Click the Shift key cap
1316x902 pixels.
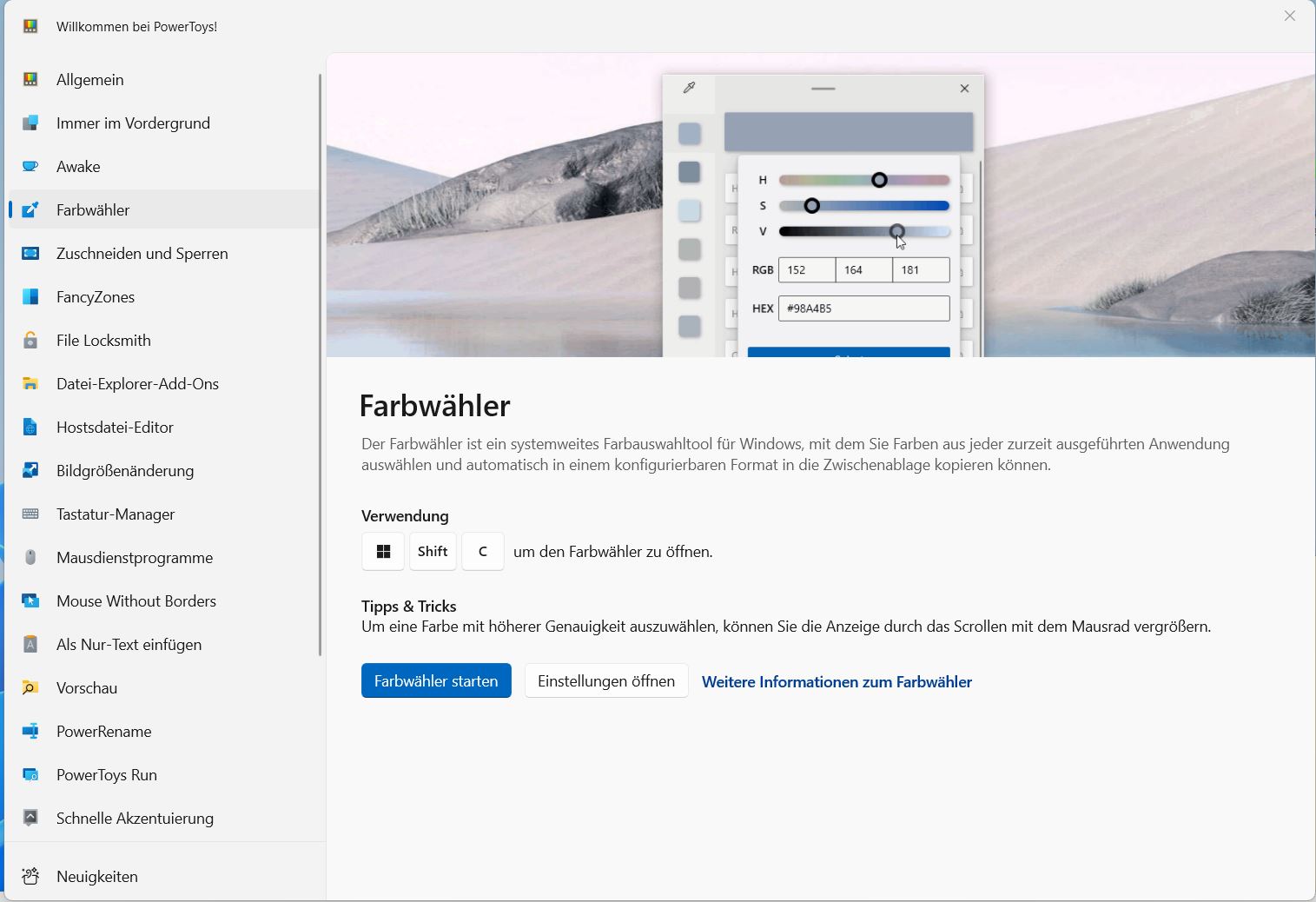point(433,552)
